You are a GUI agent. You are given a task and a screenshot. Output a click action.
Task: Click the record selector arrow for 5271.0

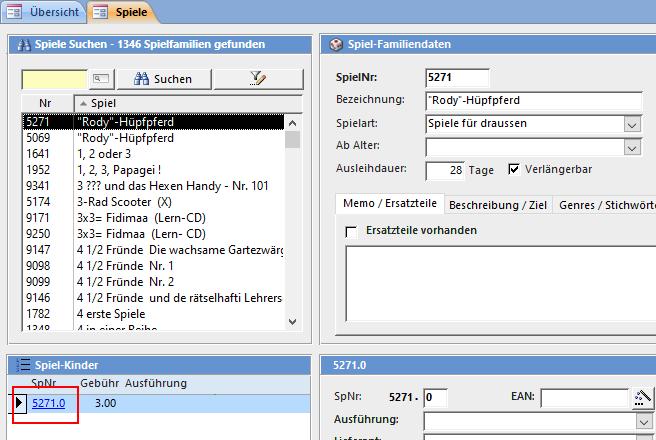[x=19, y=403]
